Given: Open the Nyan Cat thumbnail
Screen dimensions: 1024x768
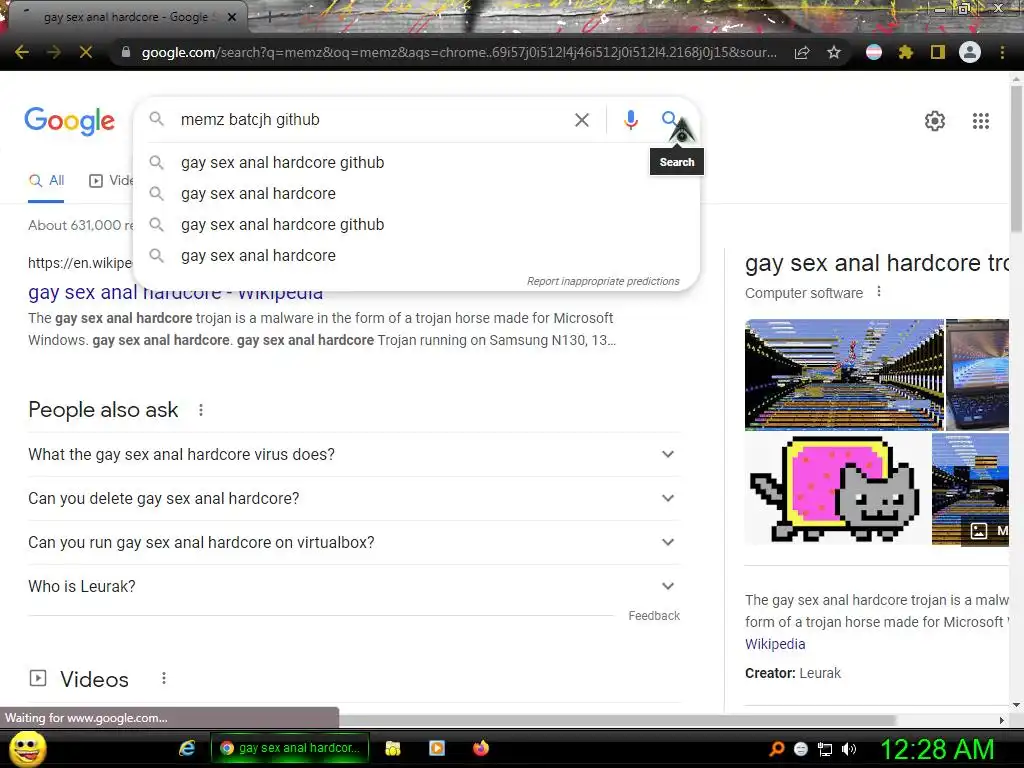Looking at the screenshot, I should coord(838,488).
